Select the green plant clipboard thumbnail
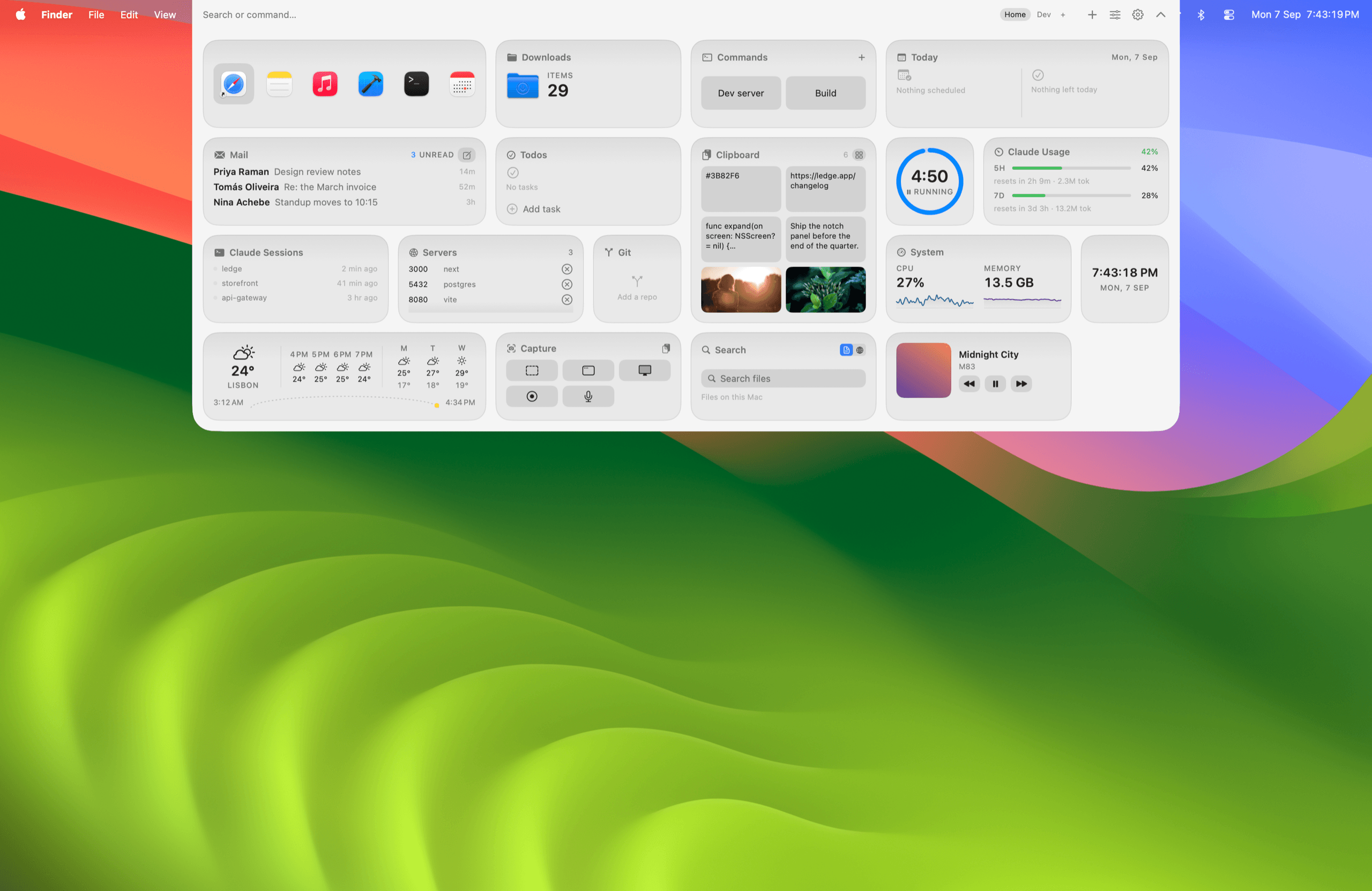This screenshot has height=891, width=1372. coord(825,289)
